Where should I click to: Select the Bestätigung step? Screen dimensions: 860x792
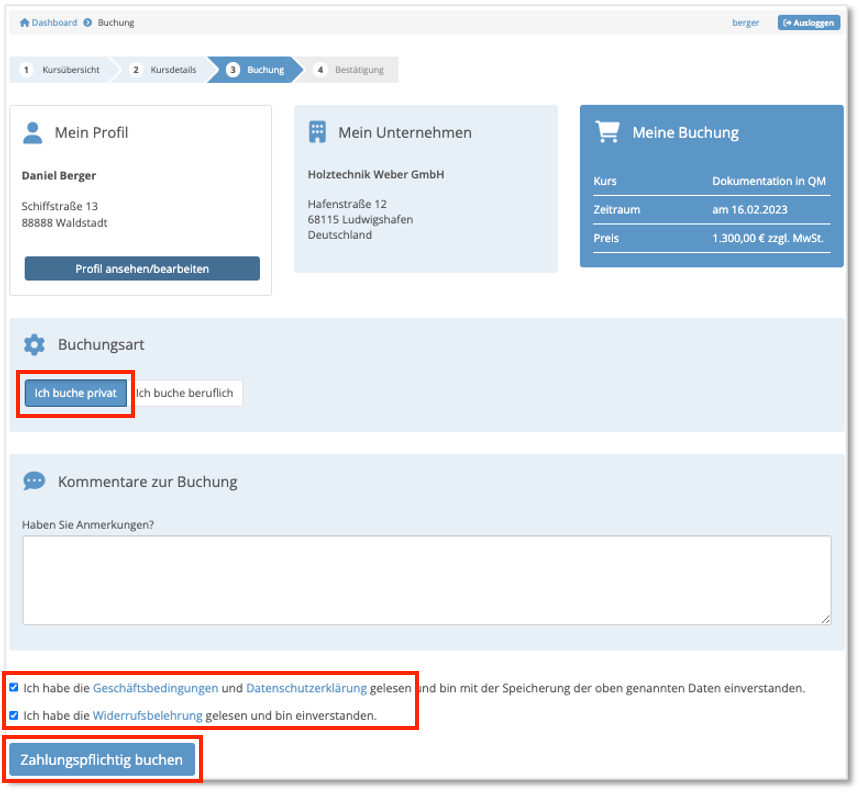click(x=355, y=70)
